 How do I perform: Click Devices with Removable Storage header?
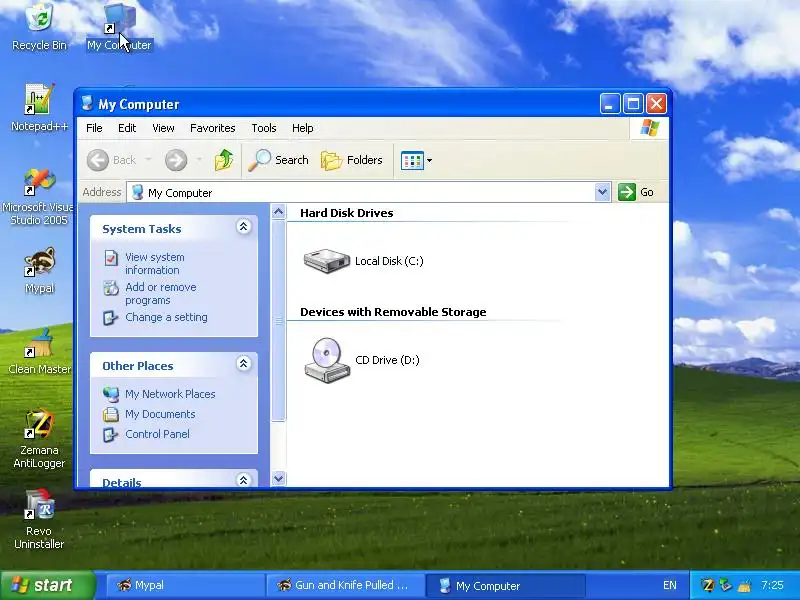pyautogui.click(x=393, y=312)
